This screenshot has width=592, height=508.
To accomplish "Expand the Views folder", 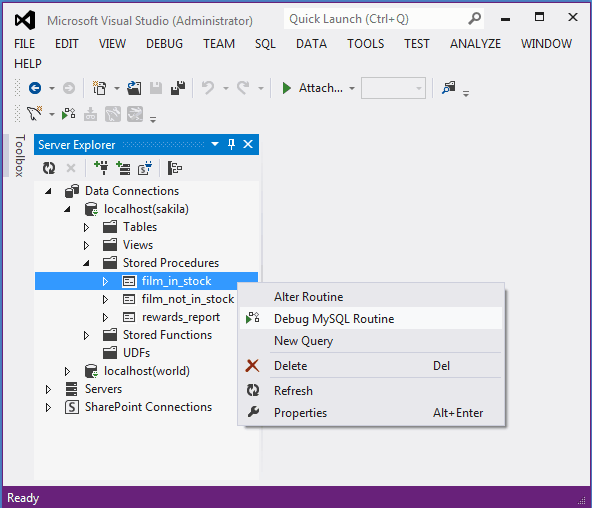I will (86, 245).
